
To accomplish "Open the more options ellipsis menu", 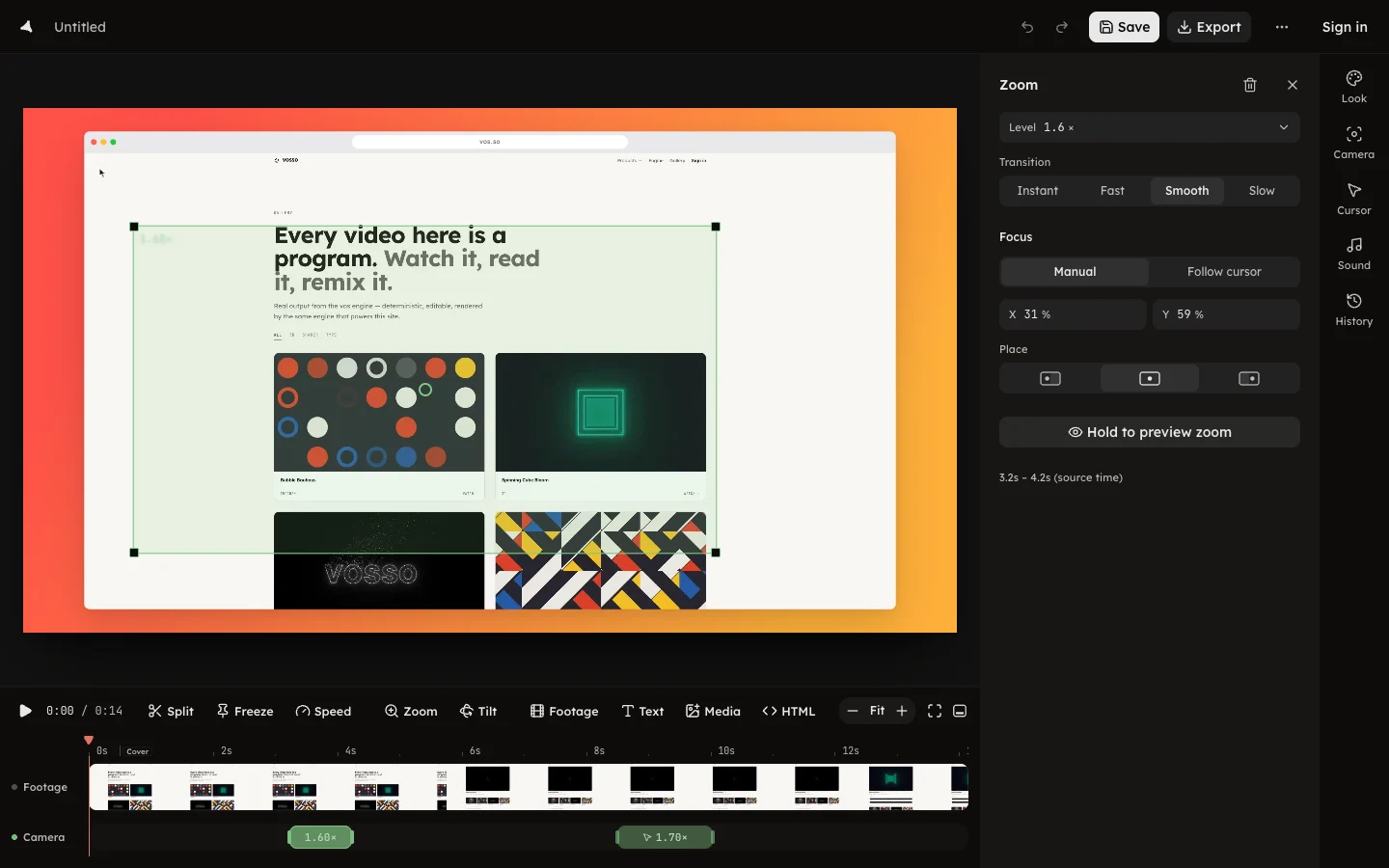I will pos(1282,27).
